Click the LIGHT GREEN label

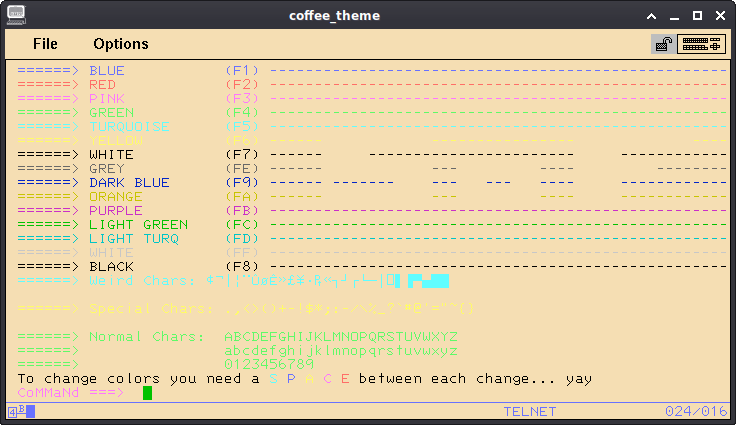[138, 224]
